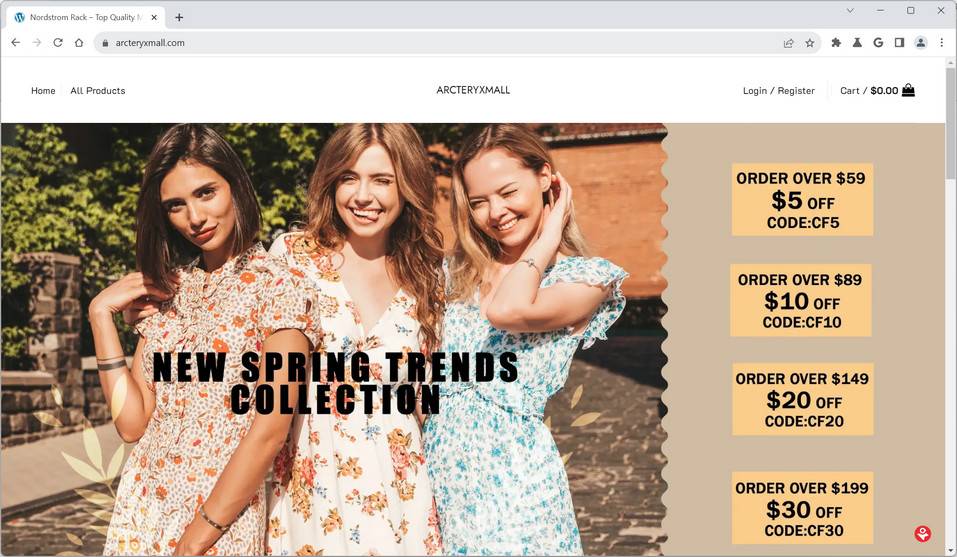
Task: Click the flask extension icon
Action: [x=858, y=43]
